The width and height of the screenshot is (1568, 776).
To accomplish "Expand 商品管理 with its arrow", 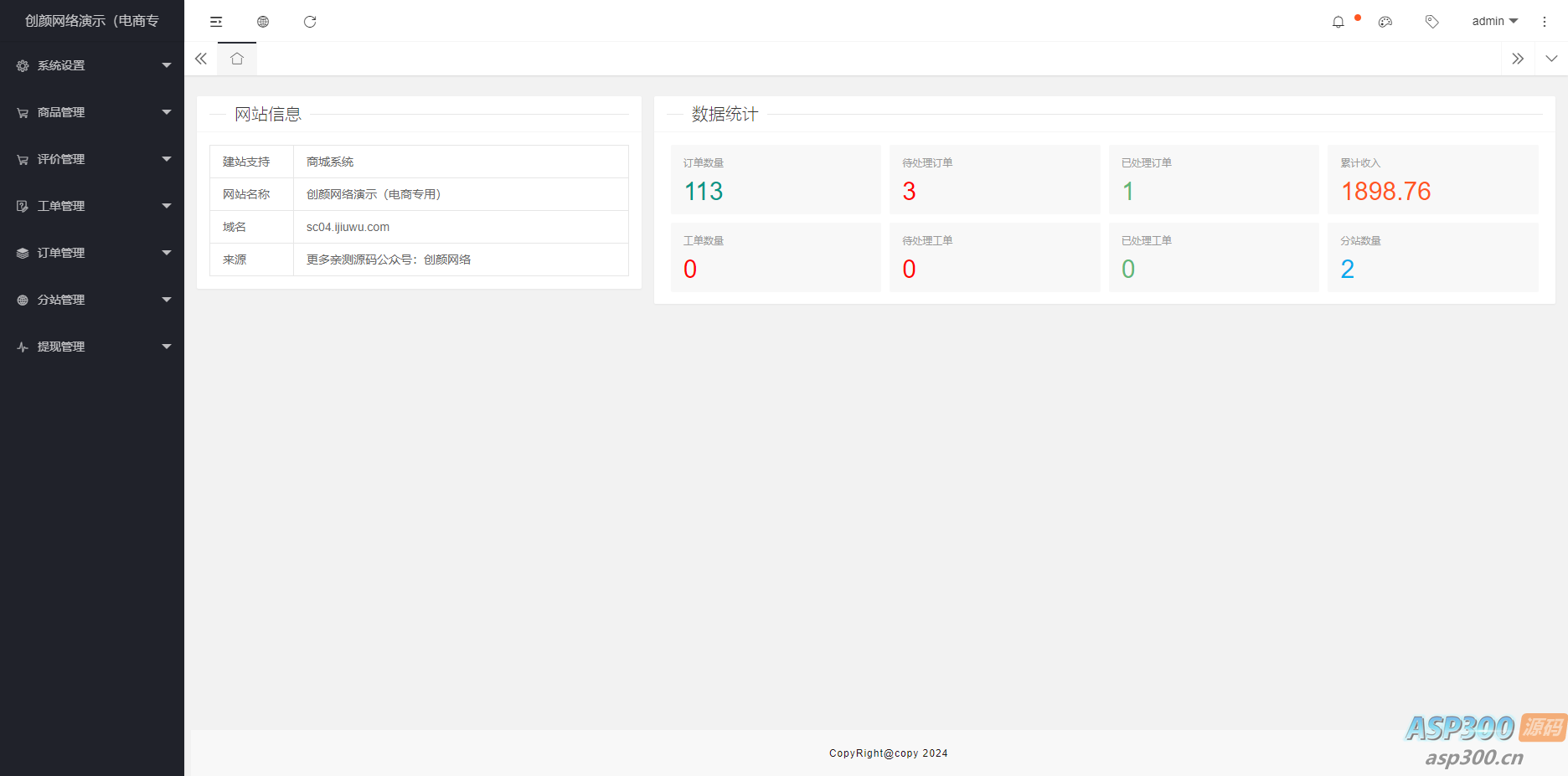I will [167, 112].
